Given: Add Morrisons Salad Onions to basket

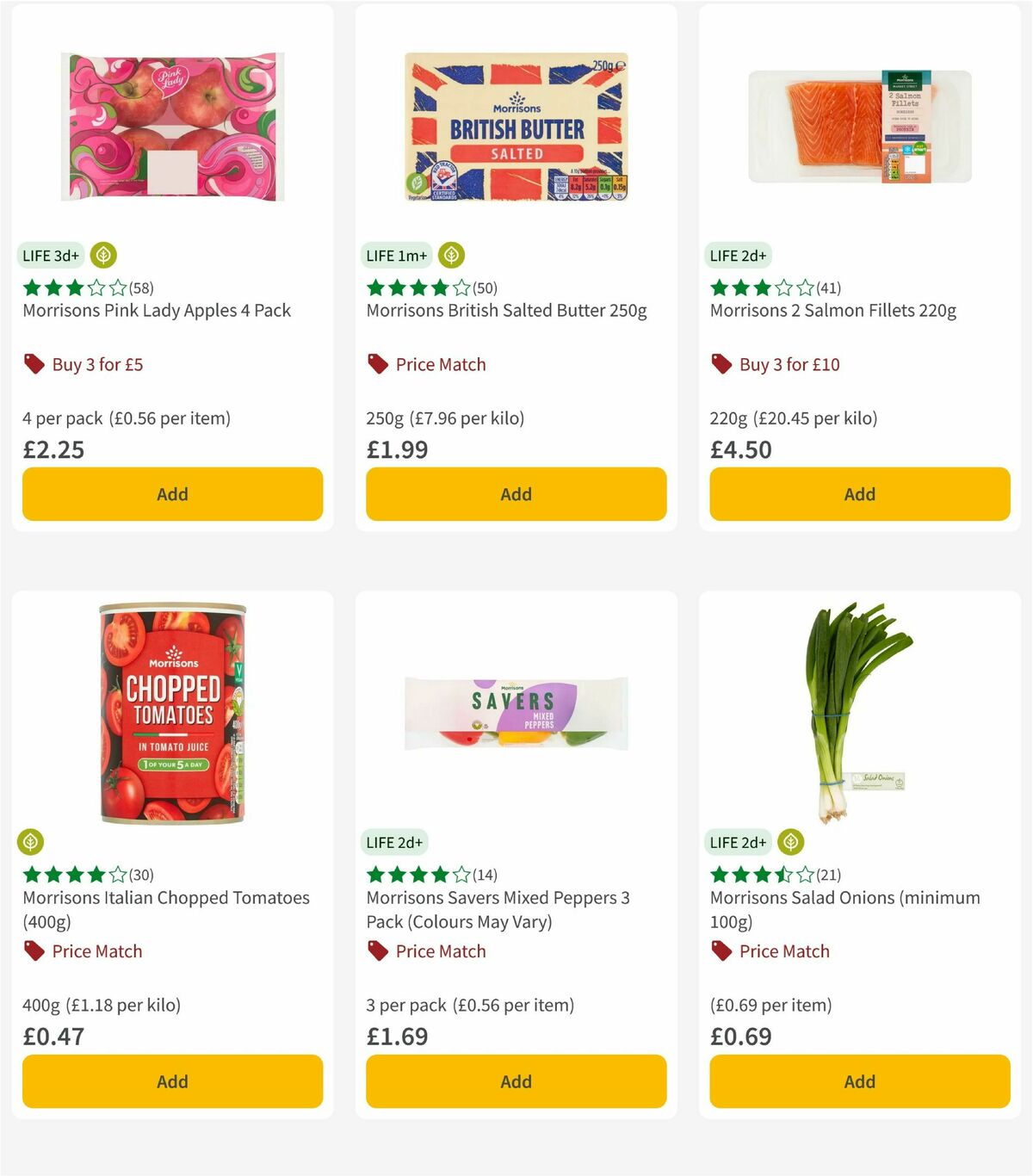Looking at the screenshot, I should pyautogui.click(x=859, y=1081).
